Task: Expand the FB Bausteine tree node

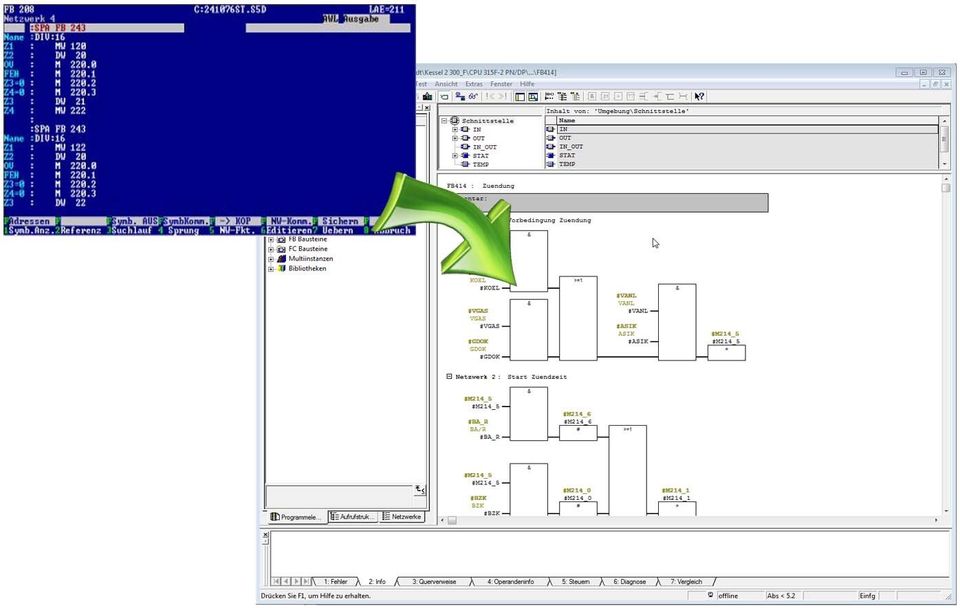Action: [x=271, y=239]
